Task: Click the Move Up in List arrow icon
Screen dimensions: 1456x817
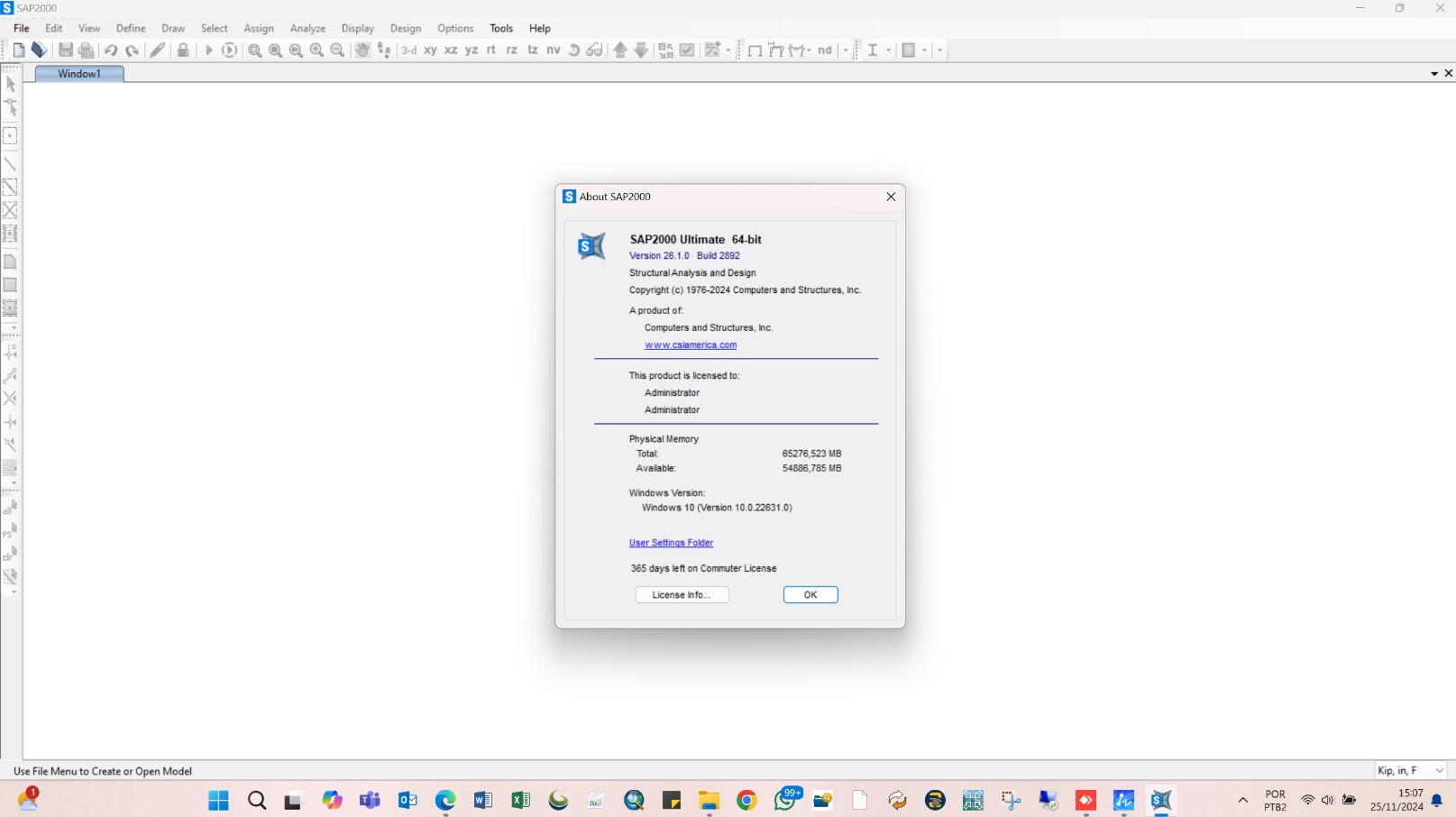Action: (x=620, y=50)
